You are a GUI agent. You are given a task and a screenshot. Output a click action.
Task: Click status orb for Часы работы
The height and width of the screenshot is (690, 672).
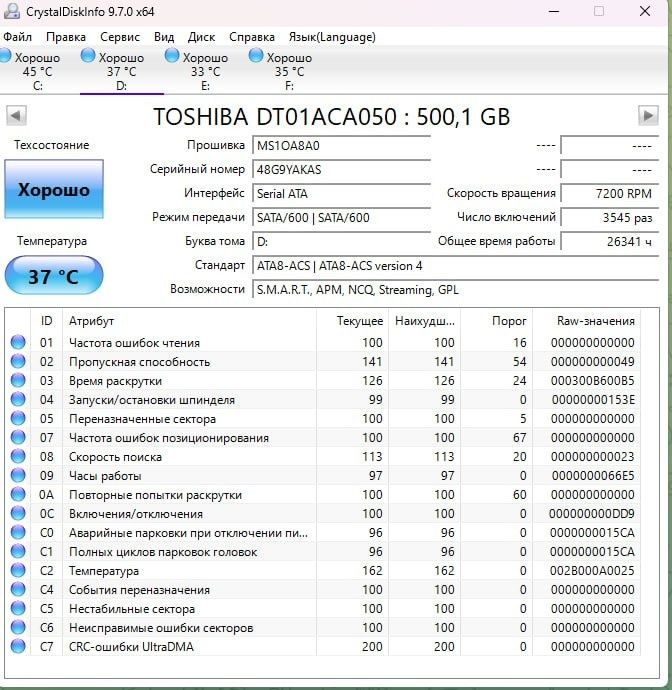tap(18, 475)
